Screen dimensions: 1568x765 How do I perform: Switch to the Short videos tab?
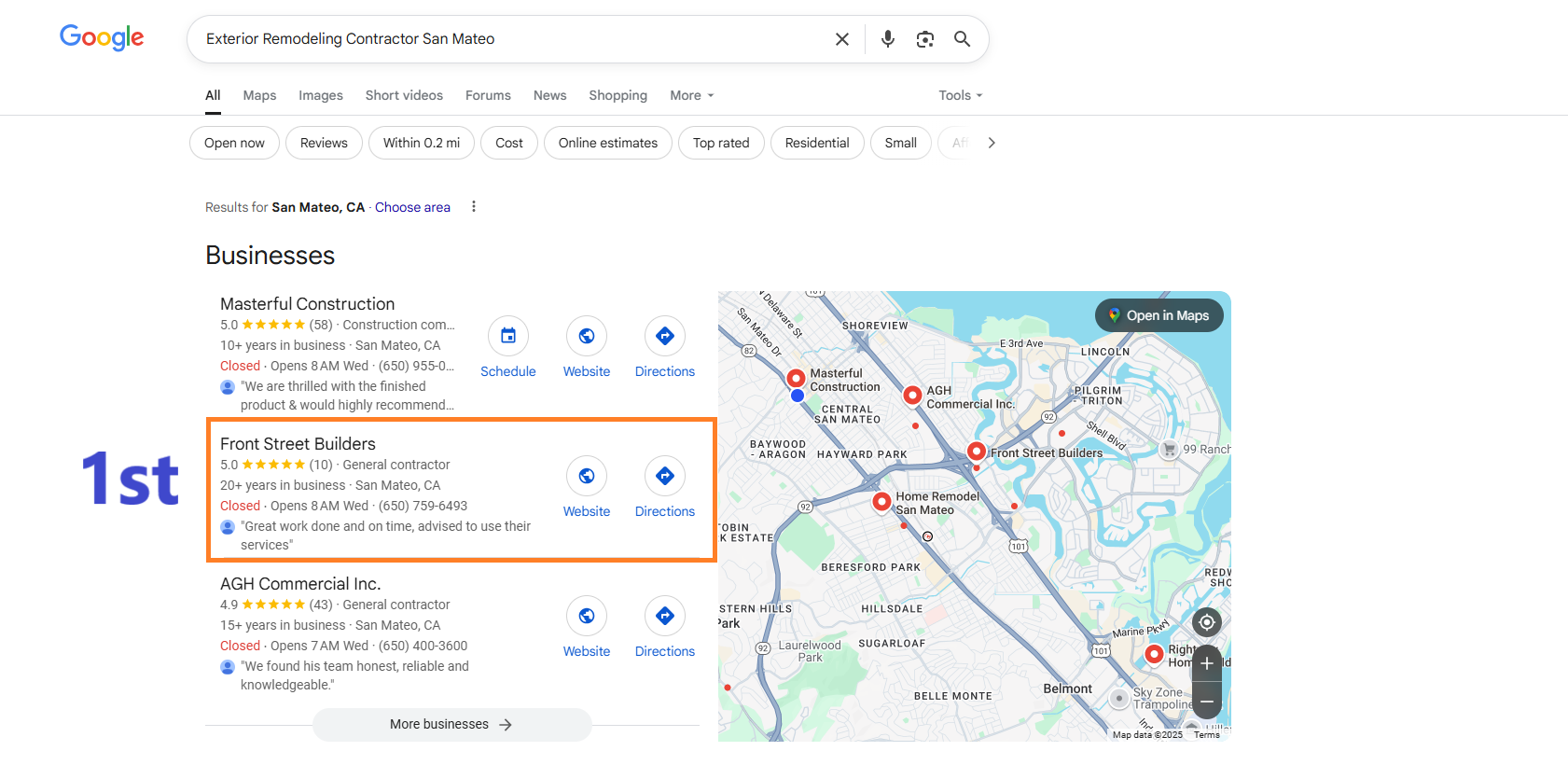[x=404, y=95]
